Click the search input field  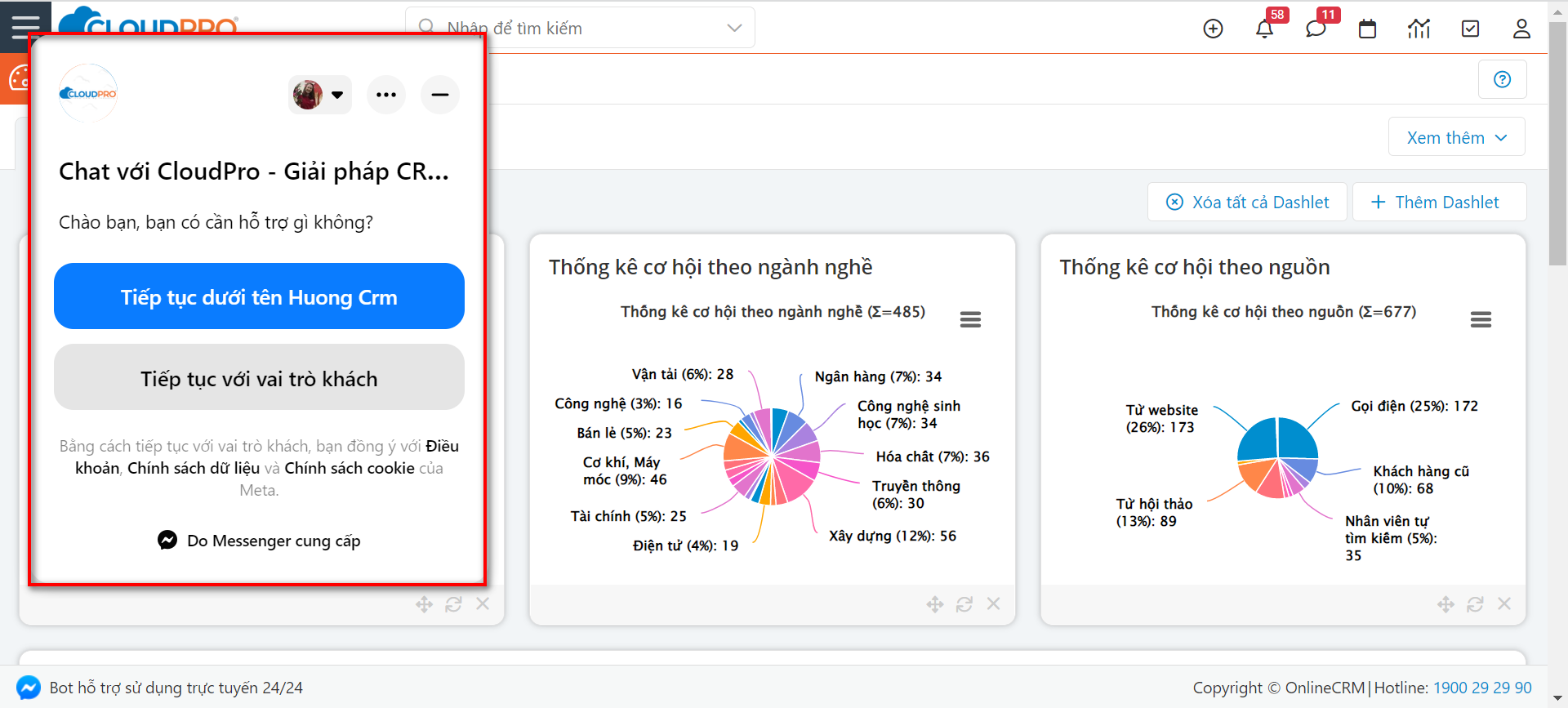tap(572, 28)
